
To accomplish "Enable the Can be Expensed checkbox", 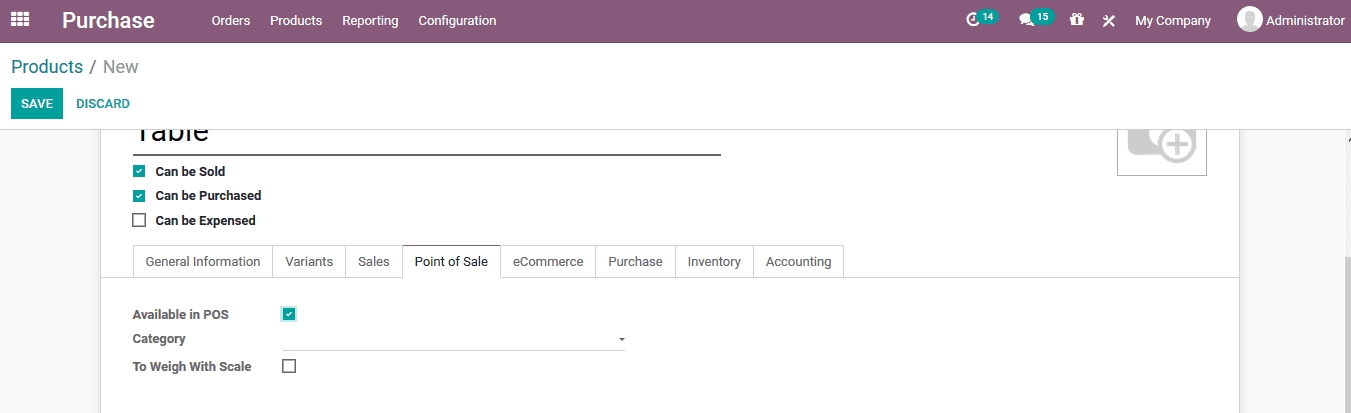I will click(x=139, y=220).
